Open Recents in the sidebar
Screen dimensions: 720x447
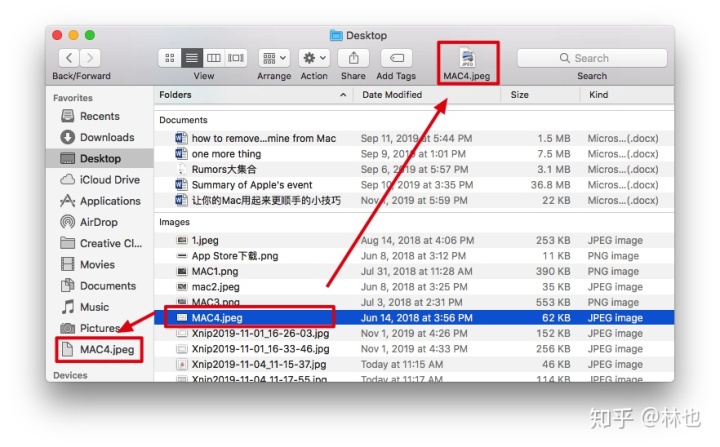tap(100, 116)
